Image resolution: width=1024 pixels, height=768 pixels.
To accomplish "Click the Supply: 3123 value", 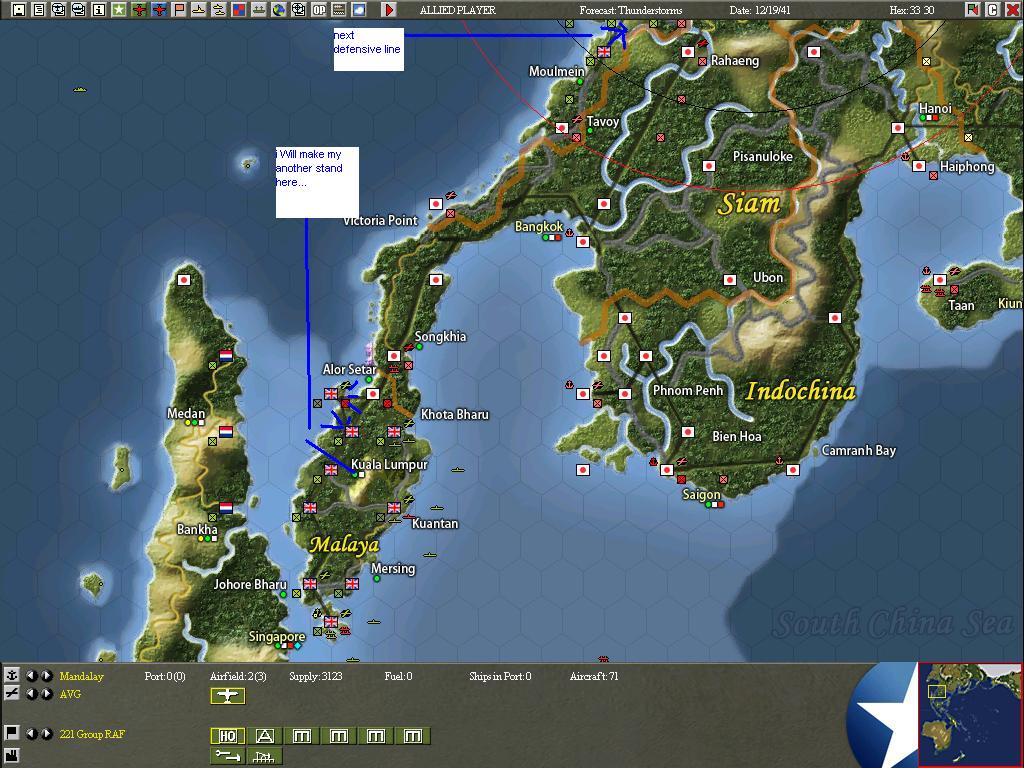I will [316, 677].
